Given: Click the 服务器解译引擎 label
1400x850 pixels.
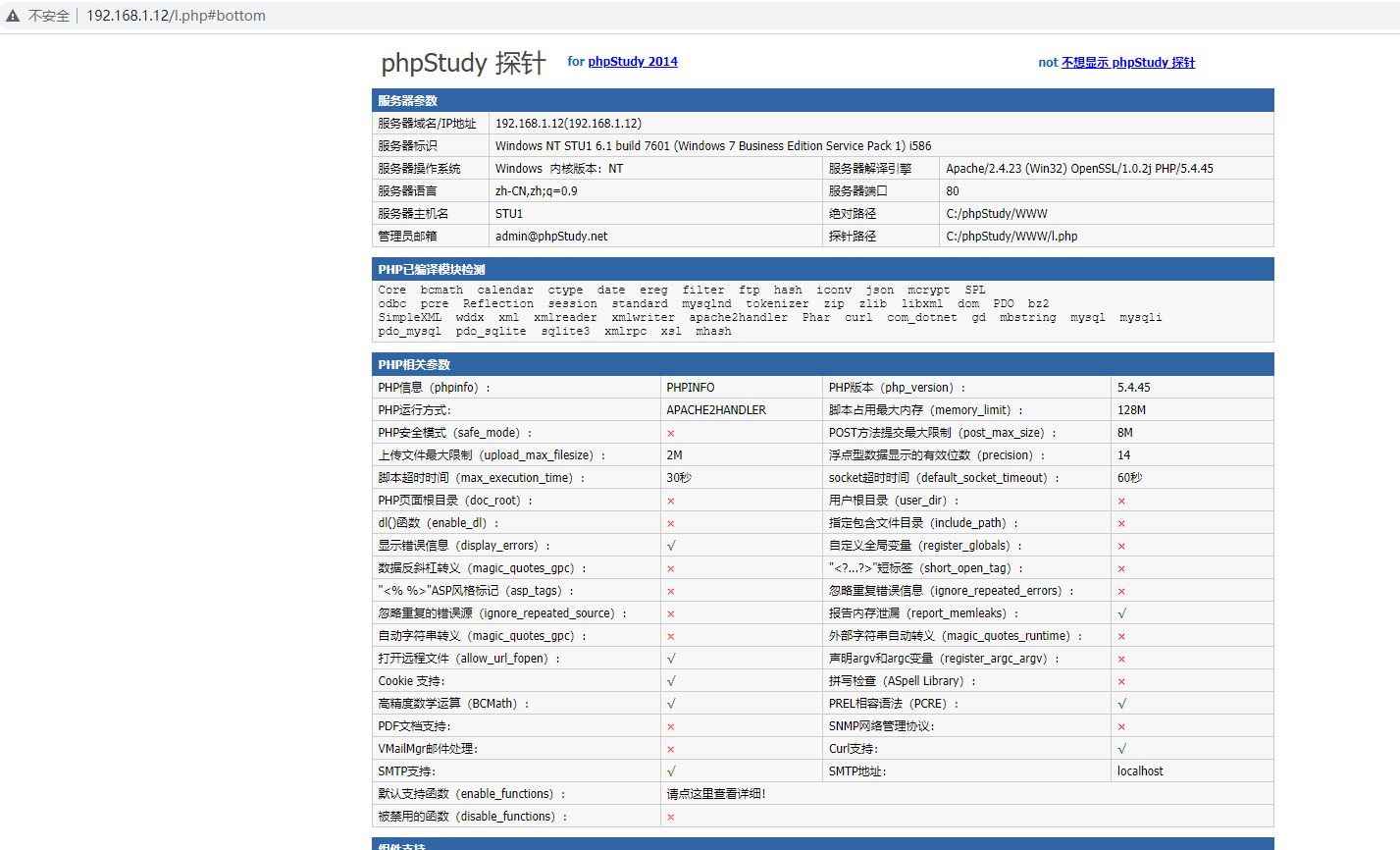Looking at the screenshot, I should click(870, 169).
